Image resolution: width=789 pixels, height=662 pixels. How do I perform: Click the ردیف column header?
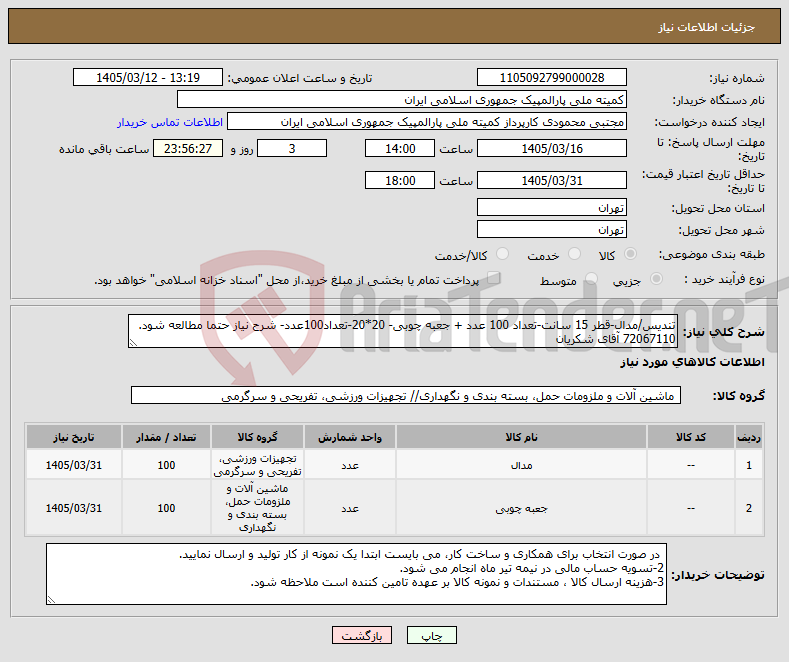click(x=749, y=437)
